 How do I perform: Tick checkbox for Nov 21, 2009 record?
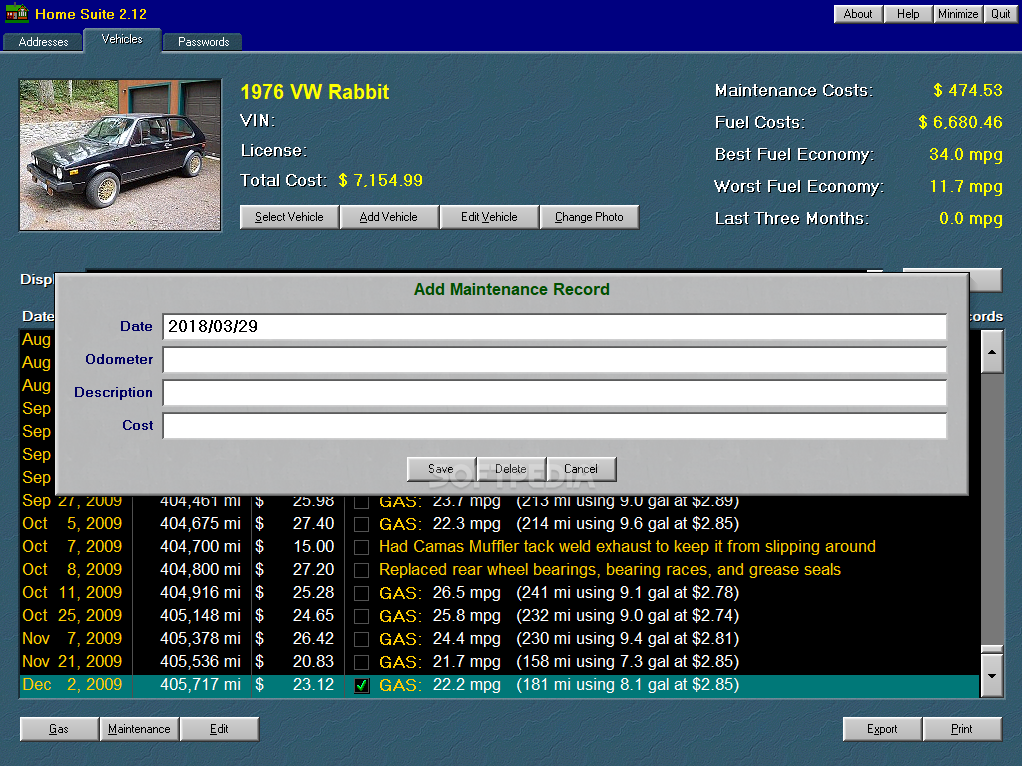(361, 662)
